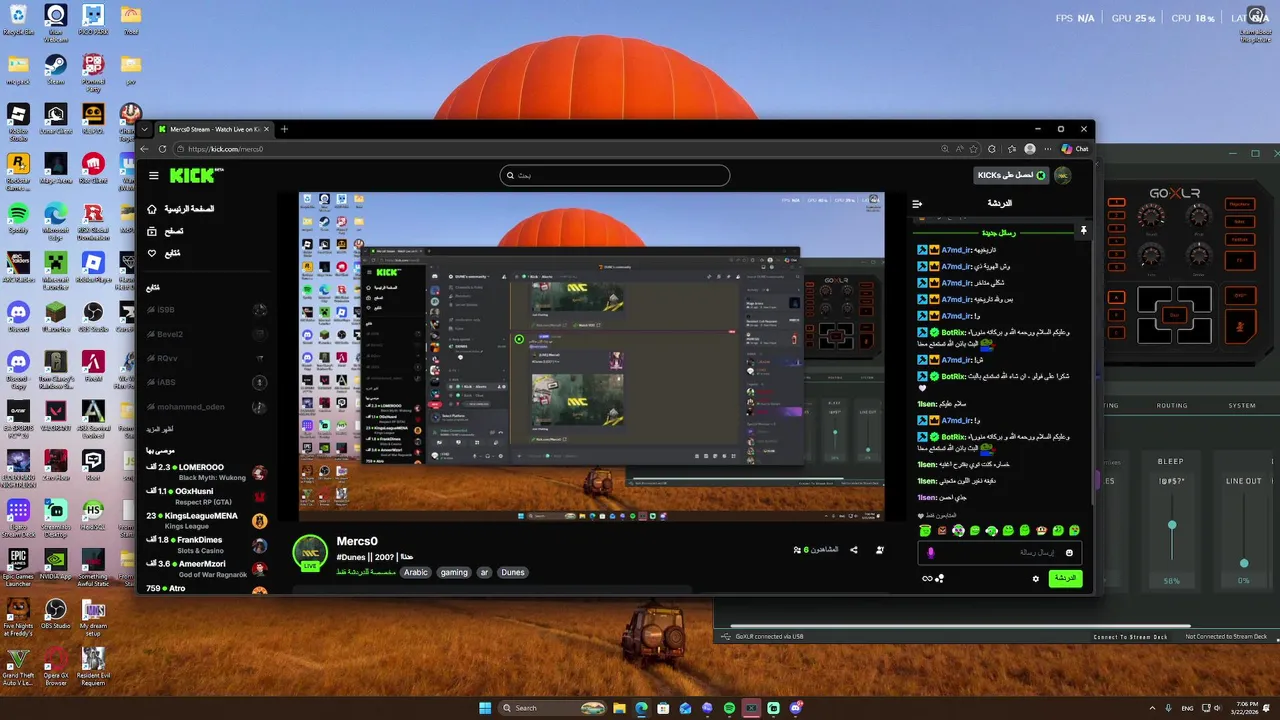Viewport: 1280px width, 720px height.
Task: Open chat settings gear icon
Action: click(1036, 578)
